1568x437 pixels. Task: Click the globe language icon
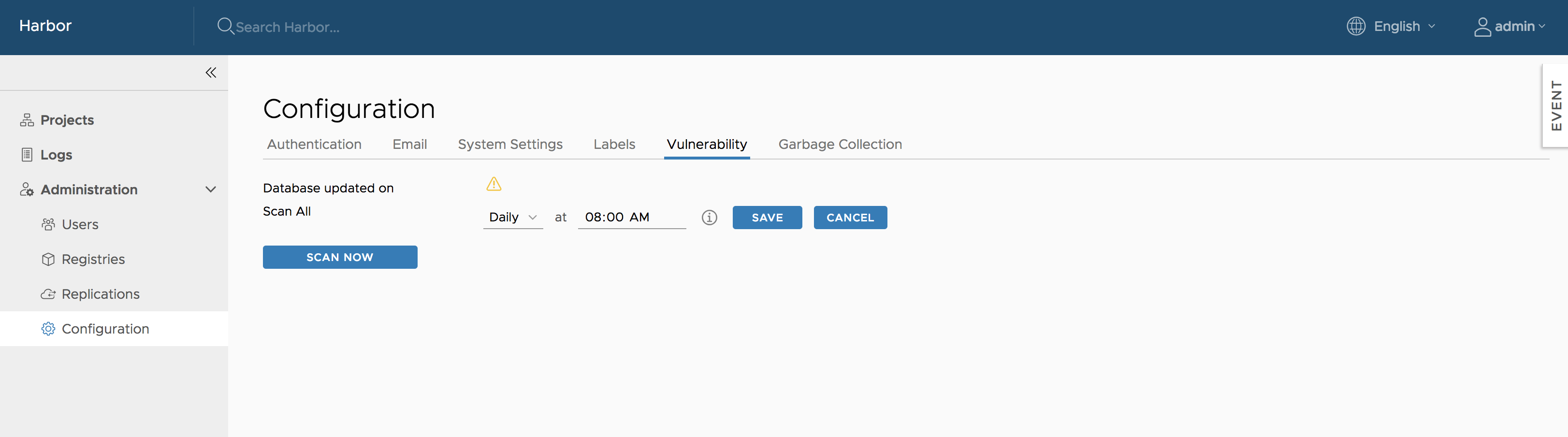click(1355, 26)
